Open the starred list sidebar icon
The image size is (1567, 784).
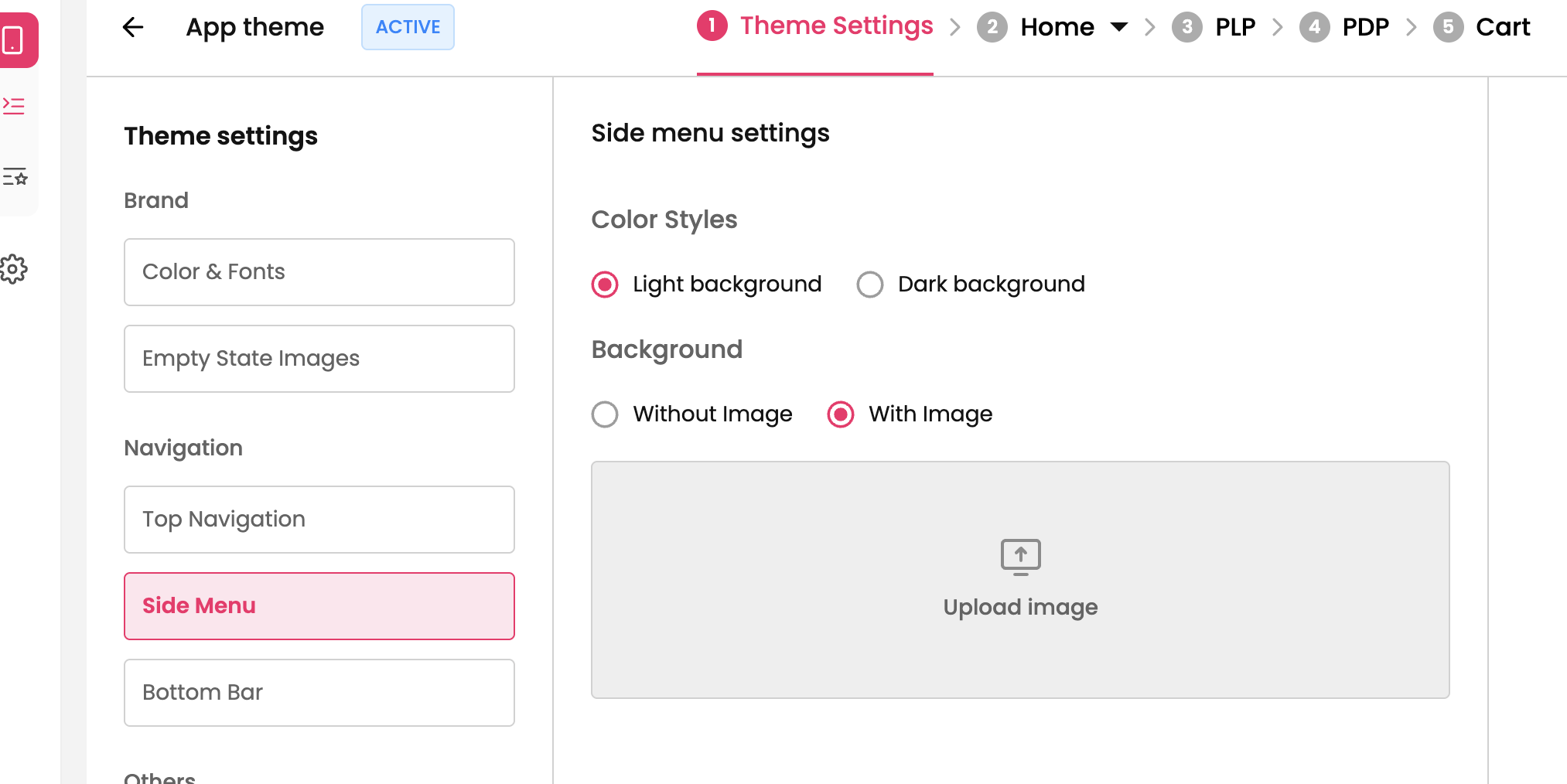coord(14,177)
